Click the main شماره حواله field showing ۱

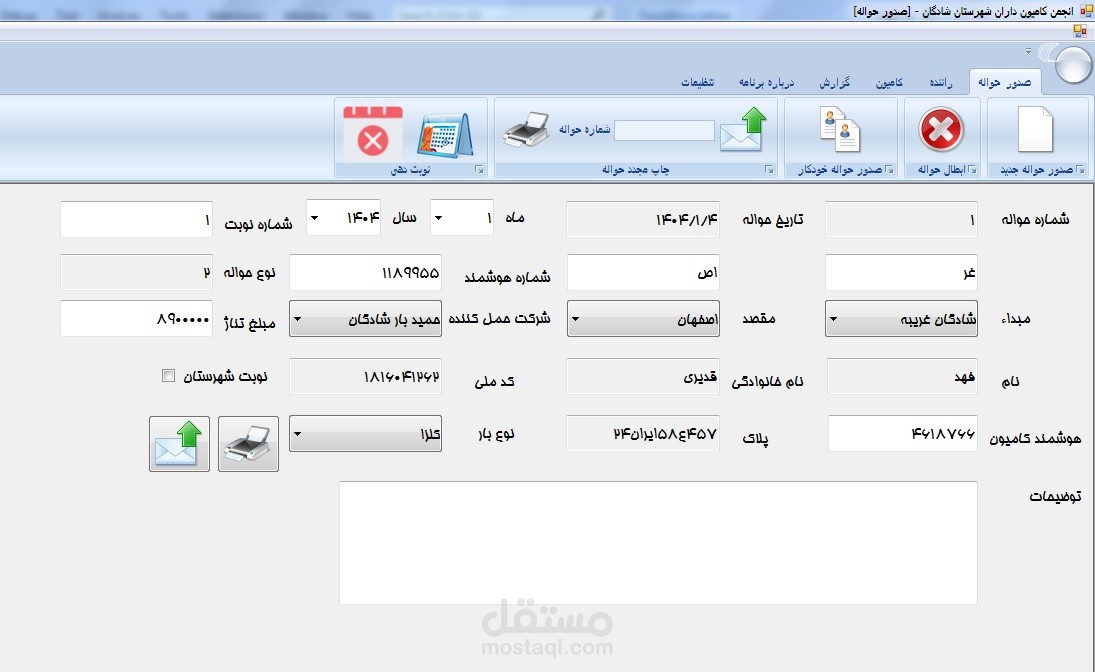[x=901, y=219]
